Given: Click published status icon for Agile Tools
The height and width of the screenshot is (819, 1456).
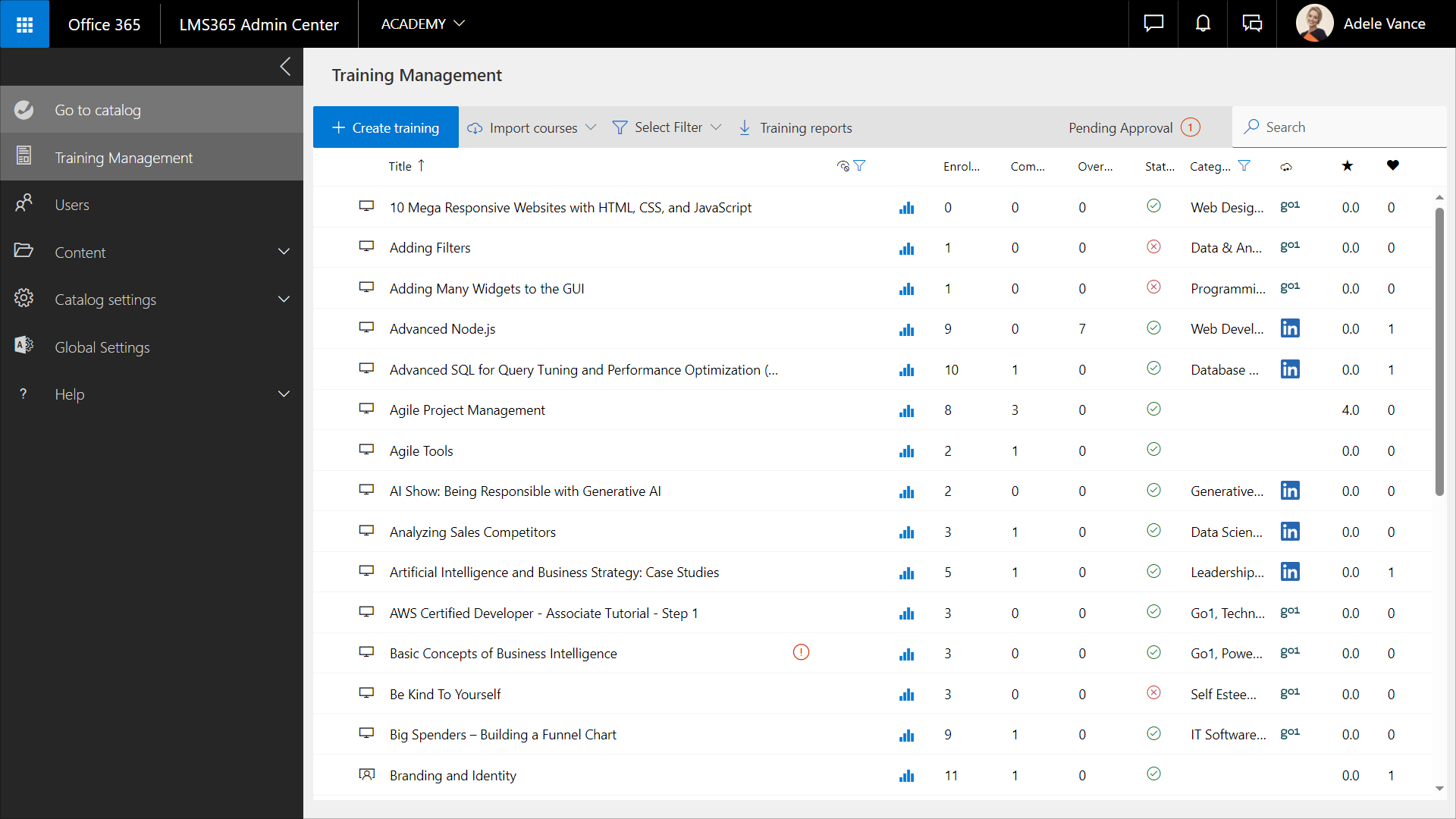Looking at the screenshot, I should coord(1153,449).
